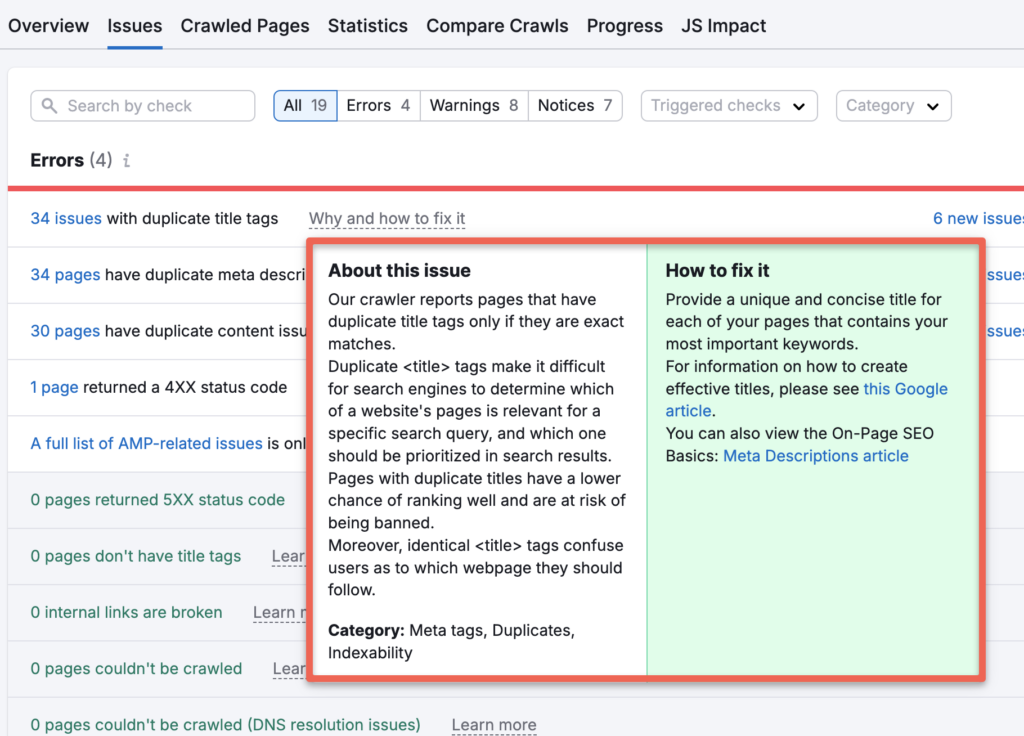The width and height of the screenshot is (1024, 736).
Task: Open the Crawled Pages tab
Action: [x=244, y=26]
